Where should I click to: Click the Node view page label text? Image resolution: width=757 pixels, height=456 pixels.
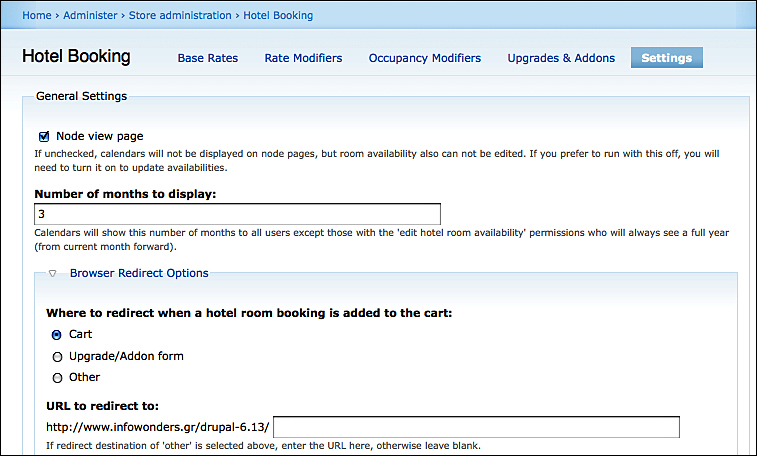[99, 136]
